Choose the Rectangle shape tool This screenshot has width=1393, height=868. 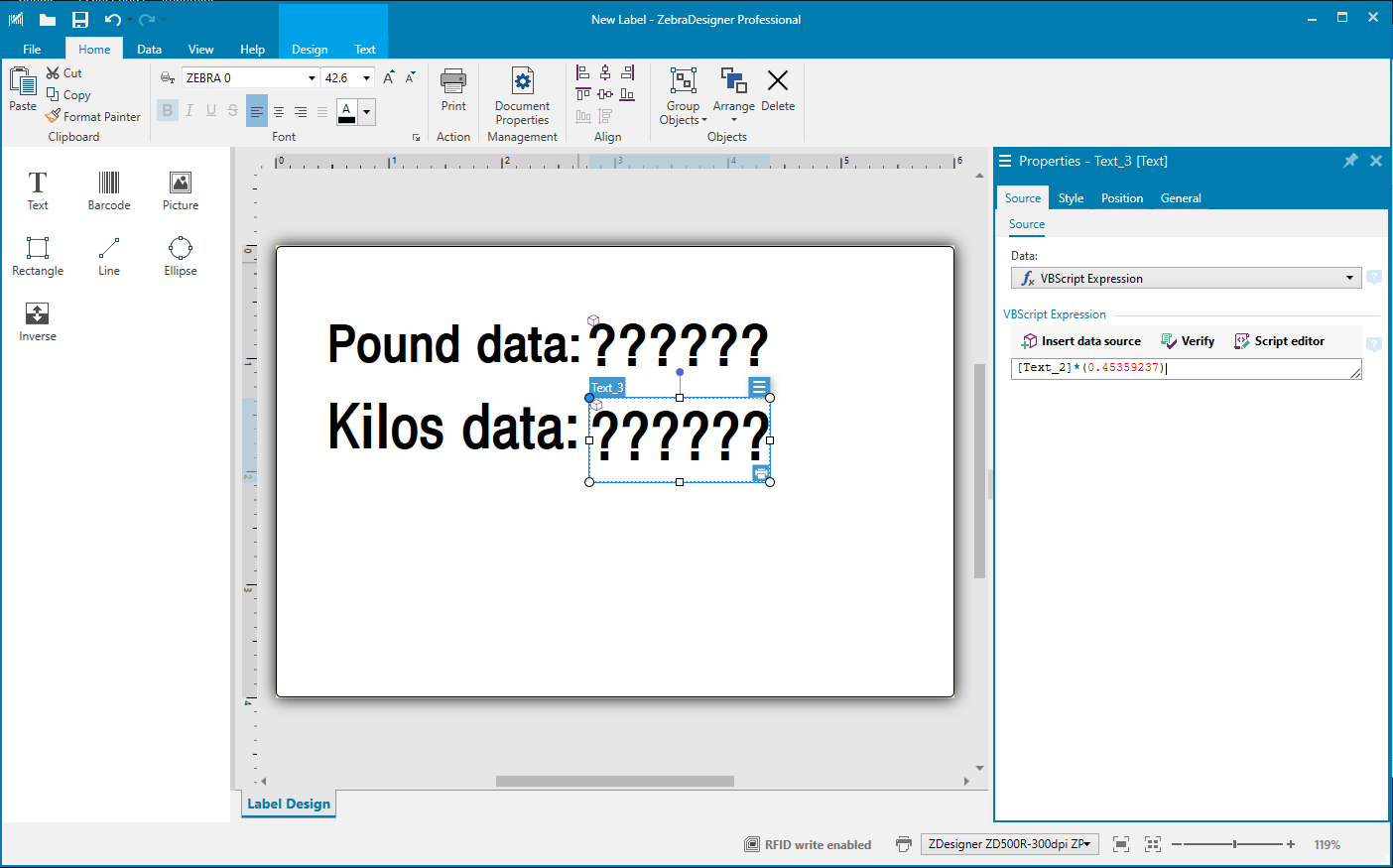click(x=38, y=256)
